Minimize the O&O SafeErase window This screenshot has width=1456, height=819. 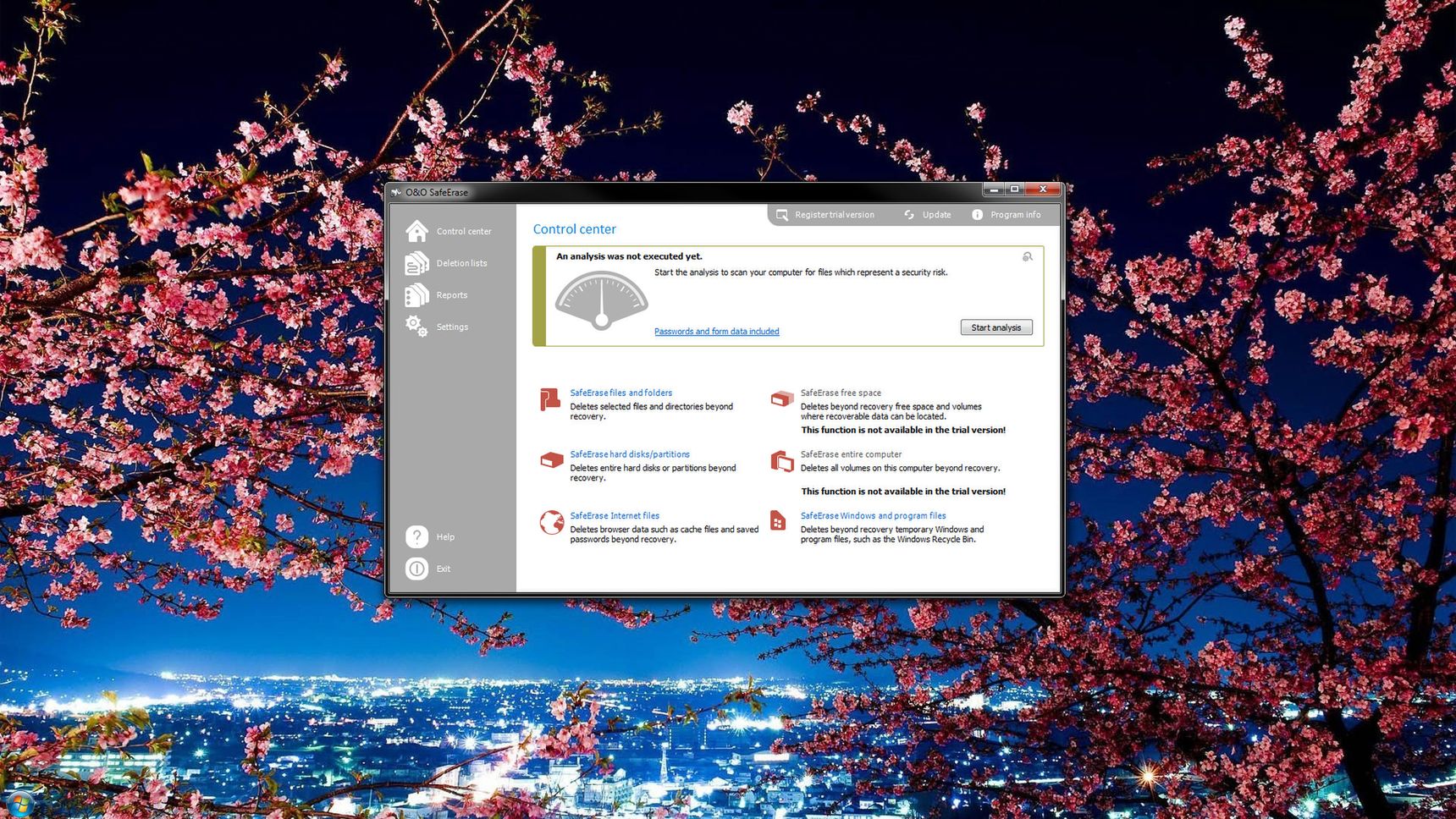click(994, 190)
